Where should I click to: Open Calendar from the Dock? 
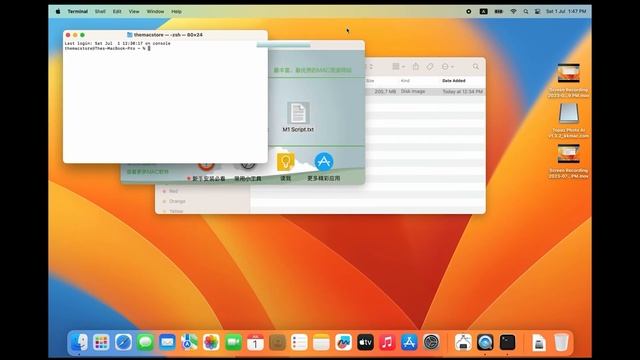click(255, 342)
